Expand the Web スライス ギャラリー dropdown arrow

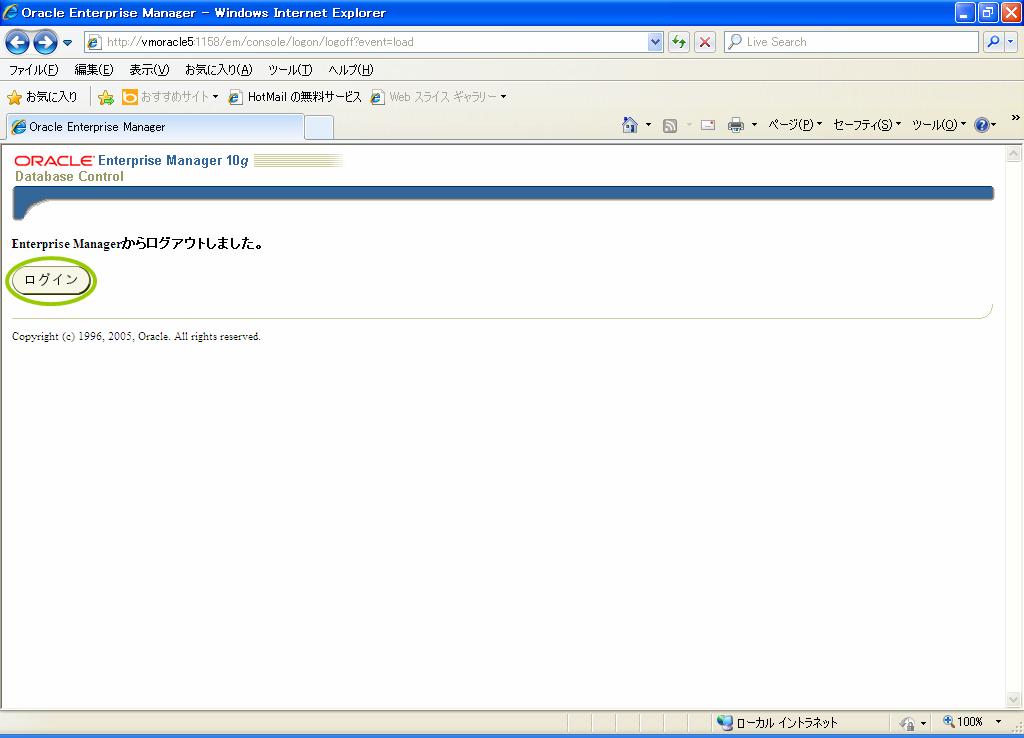[504, 97]
